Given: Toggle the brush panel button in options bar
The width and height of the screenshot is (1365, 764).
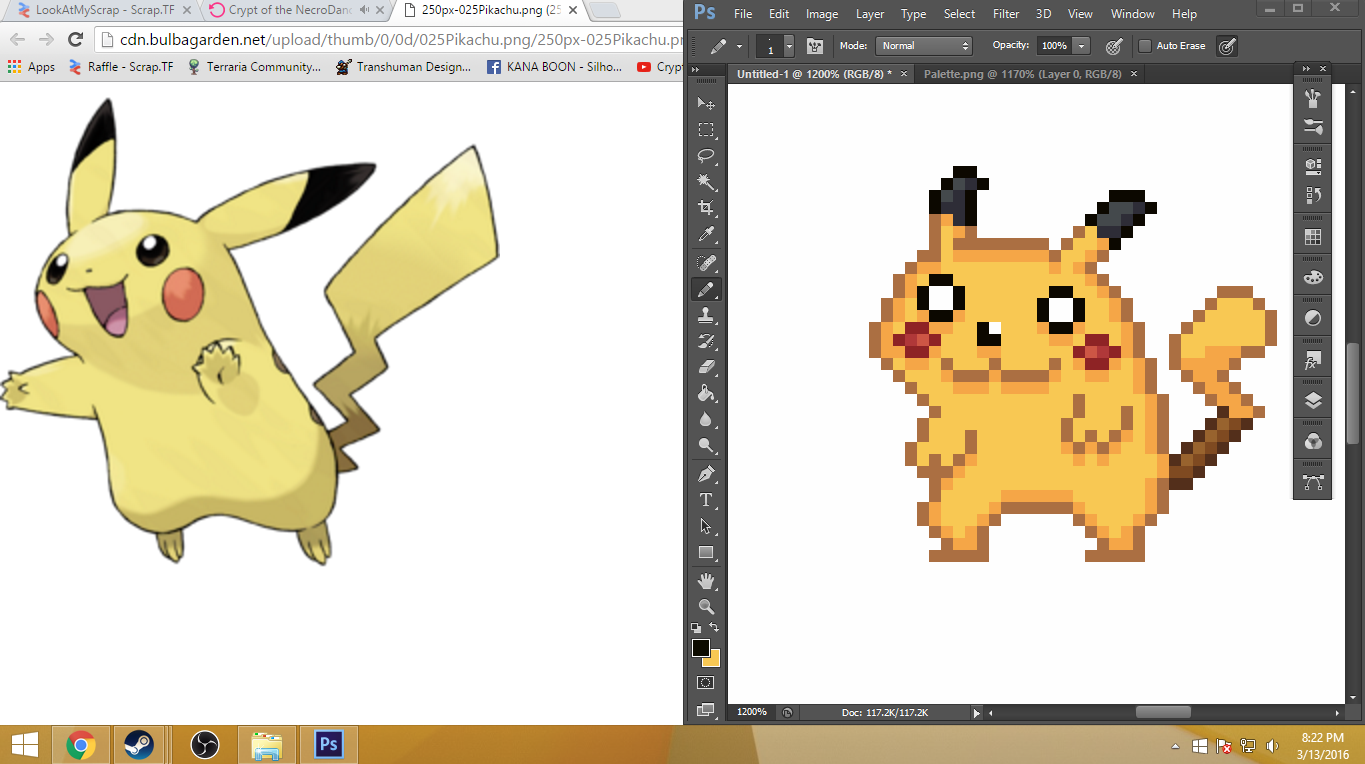Looking at the screenshot, I should click(x=815, y=46).
